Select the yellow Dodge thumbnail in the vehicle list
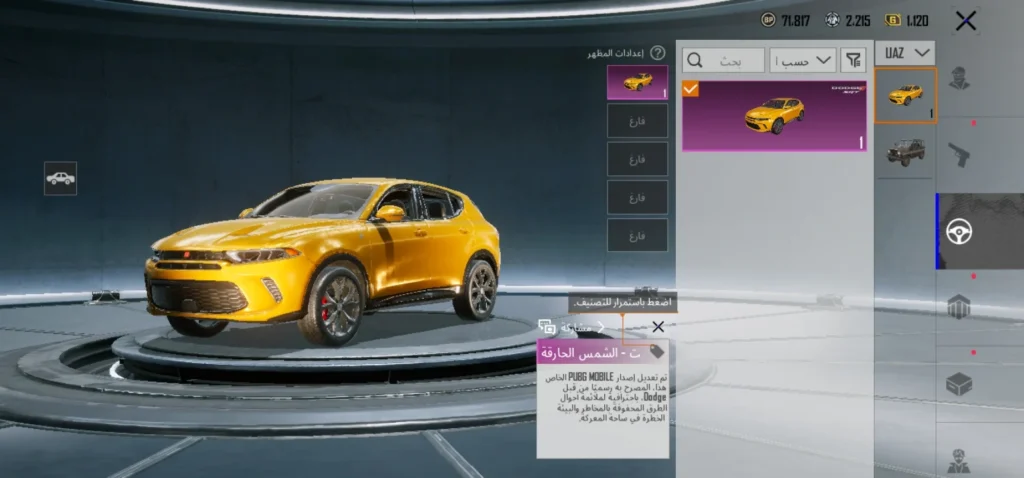Image resolution: width=1024 pixels, height=478 pixels. pyautogui.click(x=905, y=96)
